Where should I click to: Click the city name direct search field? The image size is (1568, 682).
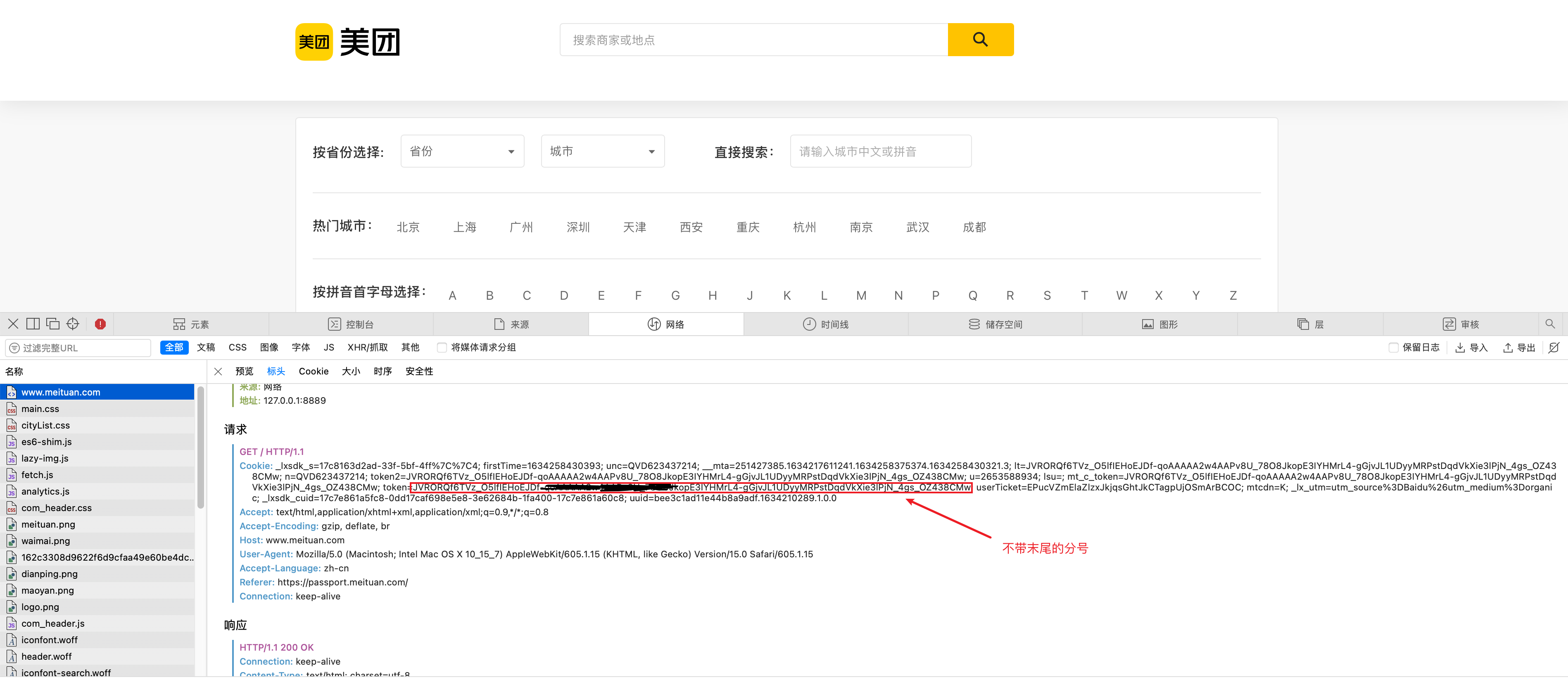point(880,151)
